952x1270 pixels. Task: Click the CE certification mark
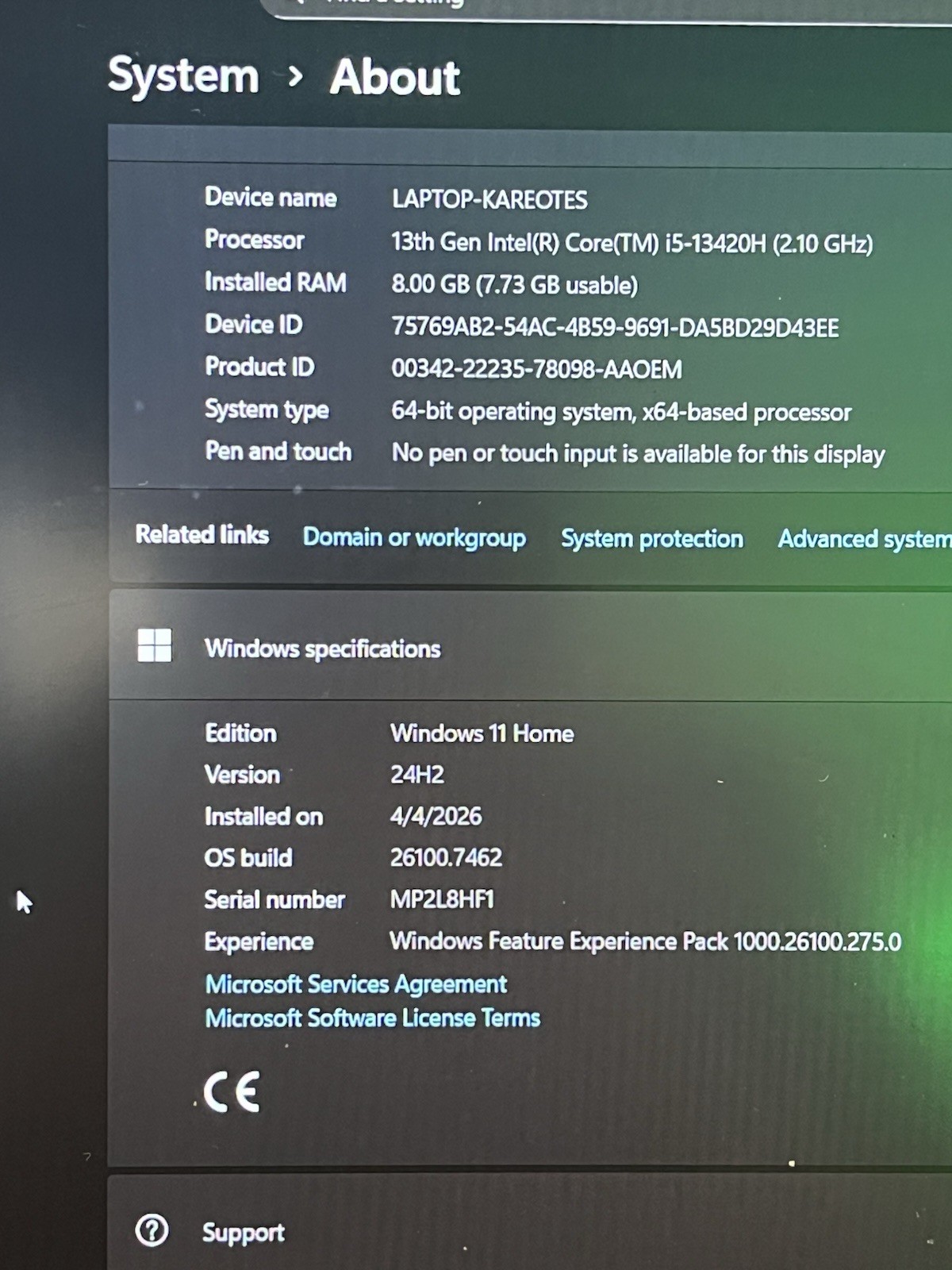pos(232,1092)
